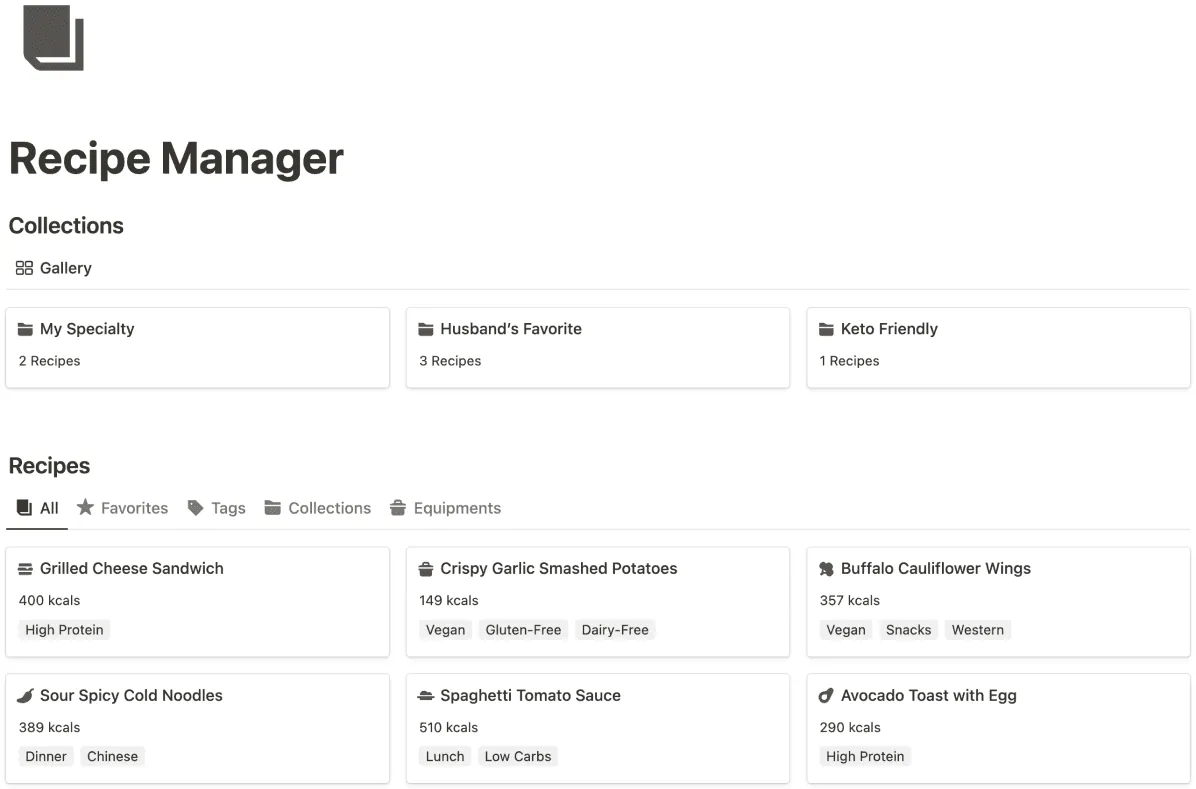Click the Western tag
The width and height of the screenshot is (1196, 789).
(x=978, y=630)
